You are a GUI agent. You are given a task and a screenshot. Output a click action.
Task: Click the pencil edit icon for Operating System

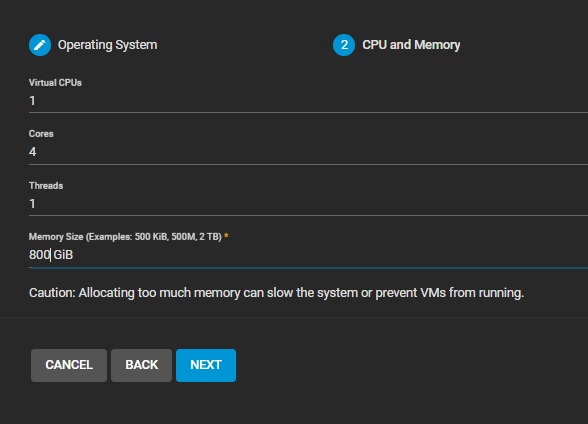coord(40,45)
